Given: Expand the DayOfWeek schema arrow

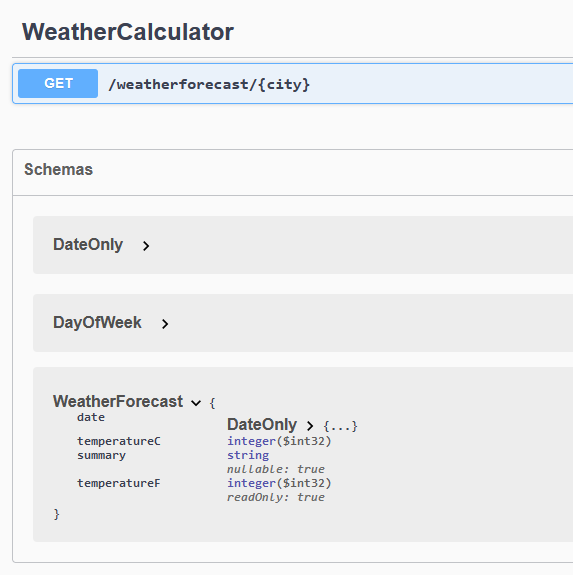Looking at the screenshot, I should (165, 324).
